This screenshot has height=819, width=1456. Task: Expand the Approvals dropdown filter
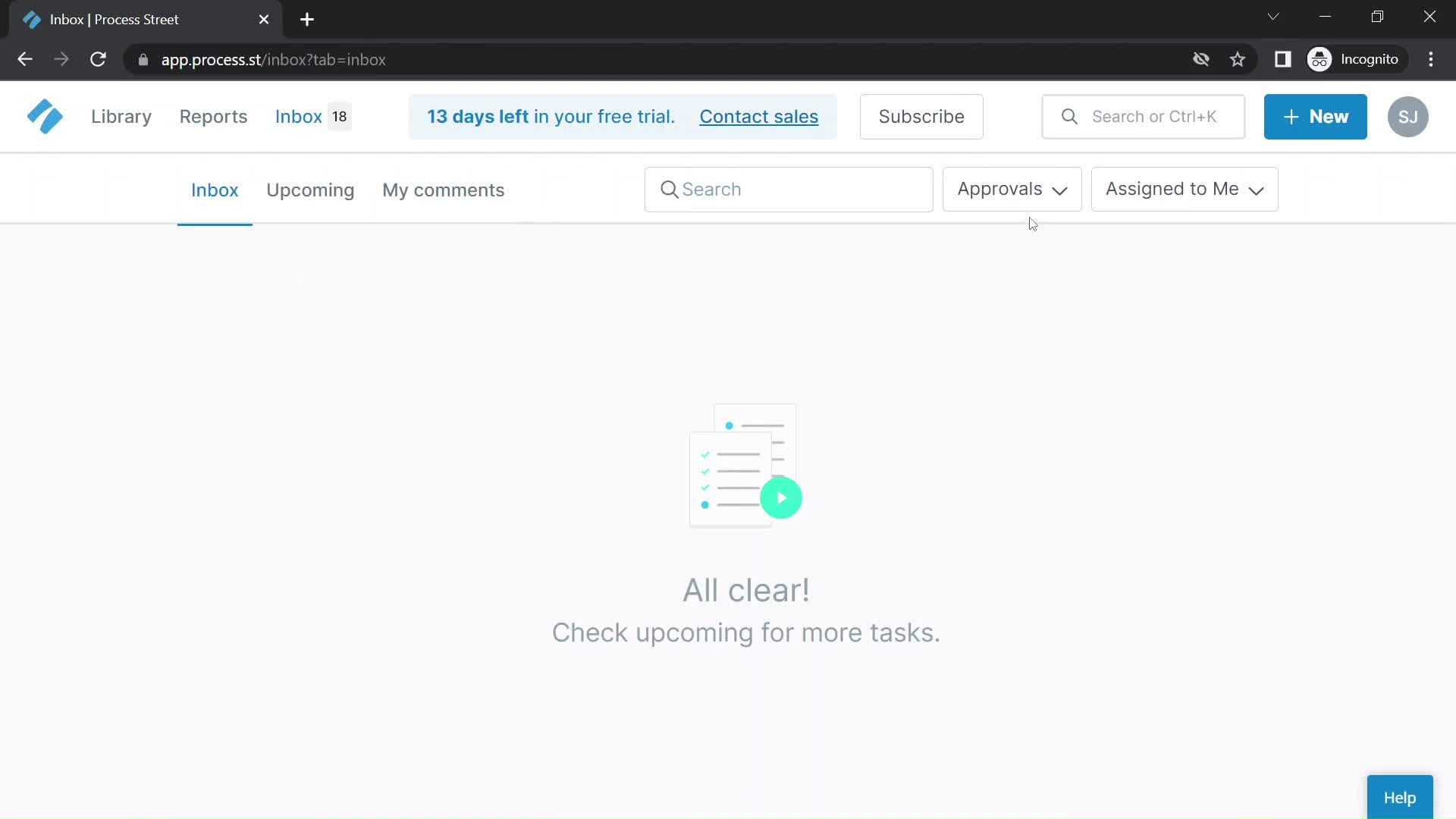coord(1011,189)
